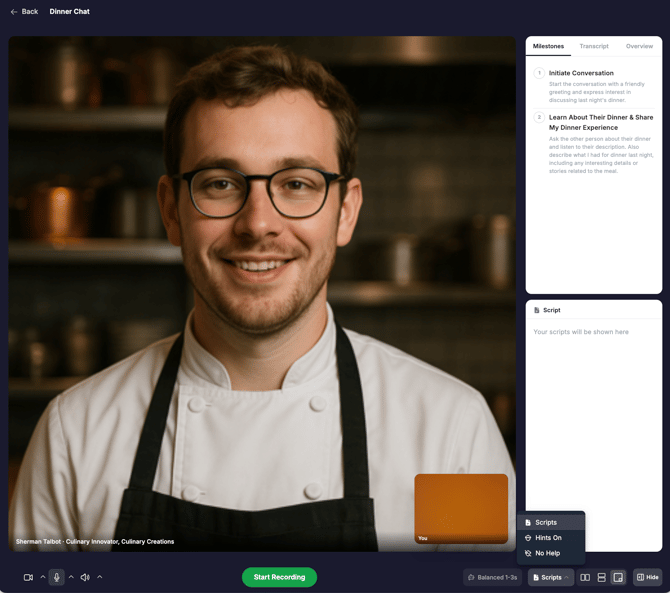Click the camera icon in bottom toolbar
This screenshot has width=670, height=593.
click(28, 577)
